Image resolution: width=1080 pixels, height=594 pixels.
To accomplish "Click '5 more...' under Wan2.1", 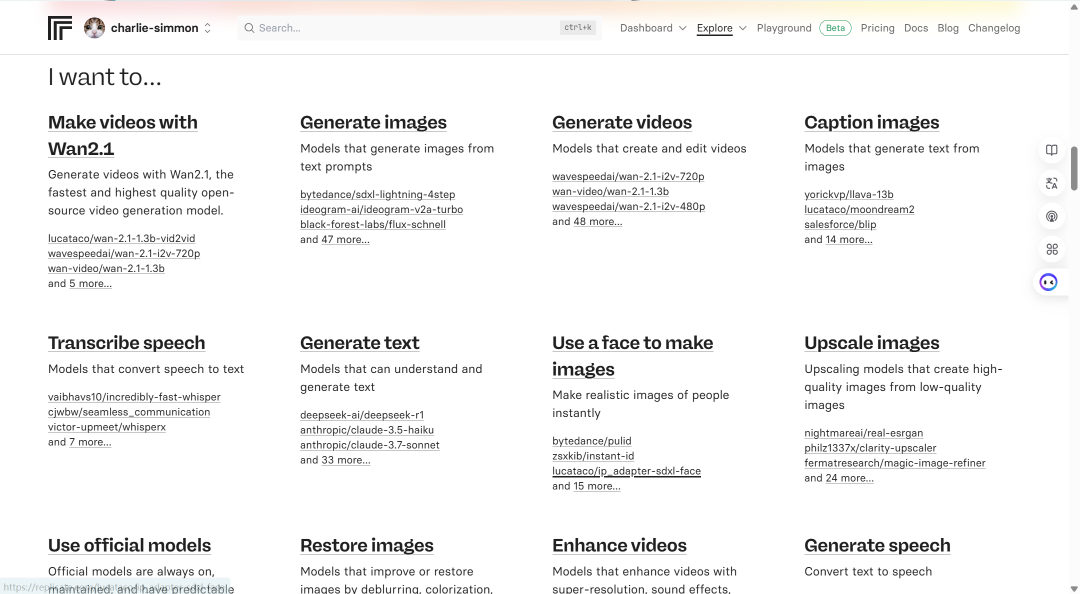I will (x=90, y=284).
